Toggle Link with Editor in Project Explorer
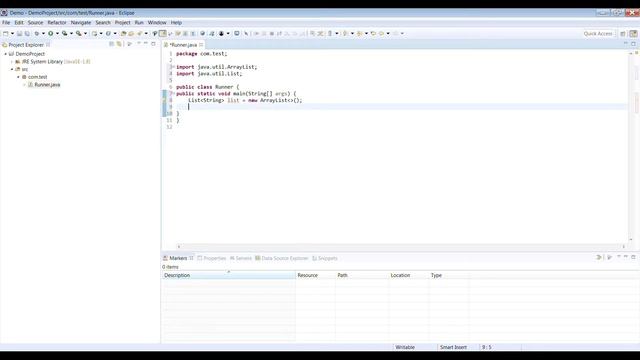 coord(119,44)
